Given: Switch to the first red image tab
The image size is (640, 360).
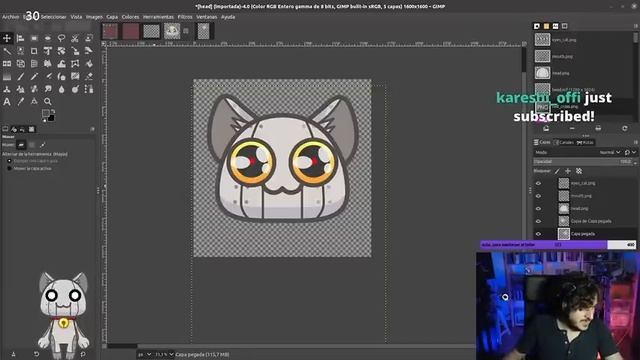Looking at the screenshot, I should pyautogui.click(x=110, y=31).
